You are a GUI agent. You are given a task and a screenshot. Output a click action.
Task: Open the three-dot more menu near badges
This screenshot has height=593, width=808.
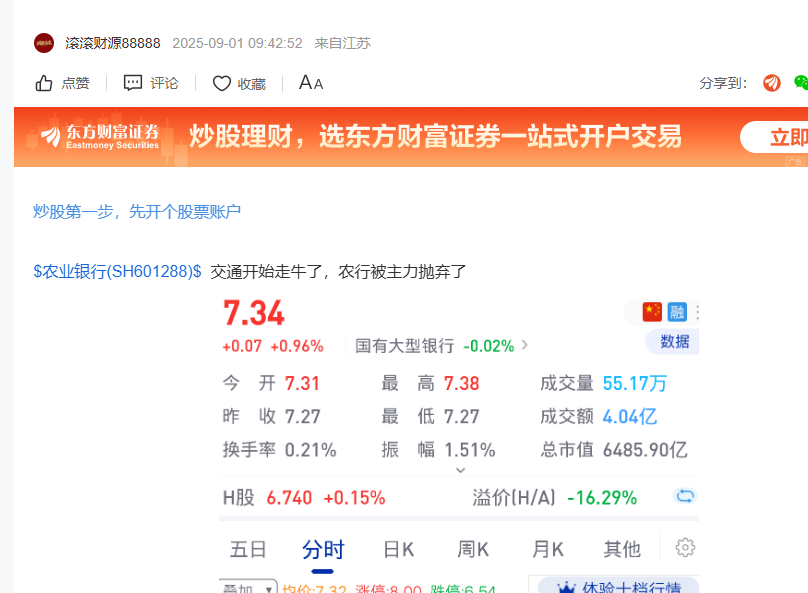(x=697, y=312)
